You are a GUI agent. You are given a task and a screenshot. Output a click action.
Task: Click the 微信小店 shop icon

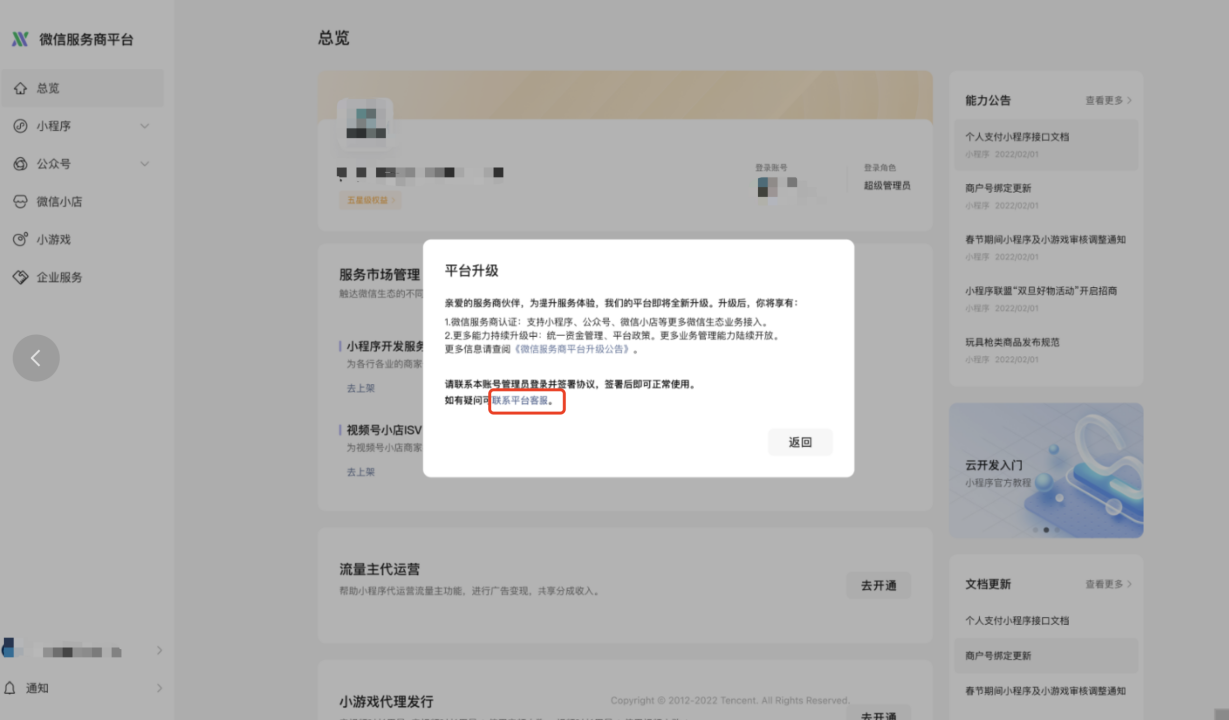[20, 202]
